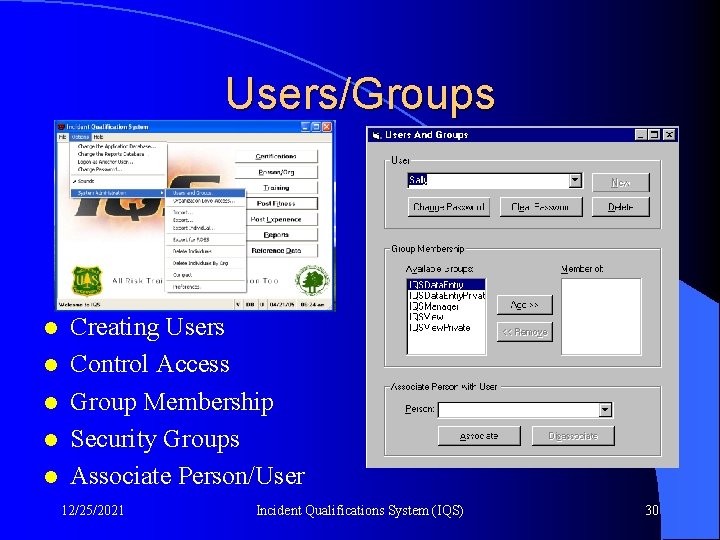Image resolution: width=720 pixels, height=540 pixels.
Task: Click the US Forest Service shield logo
Action: (x=86, y=281)
